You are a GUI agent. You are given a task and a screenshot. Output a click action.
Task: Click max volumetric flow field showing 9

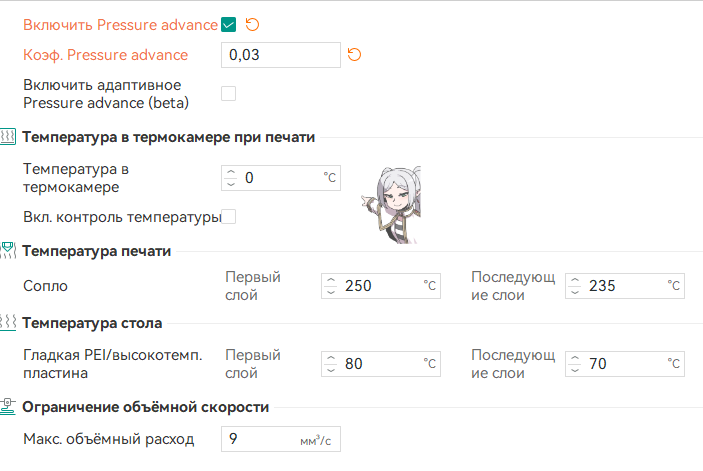(x=281, y=439)
